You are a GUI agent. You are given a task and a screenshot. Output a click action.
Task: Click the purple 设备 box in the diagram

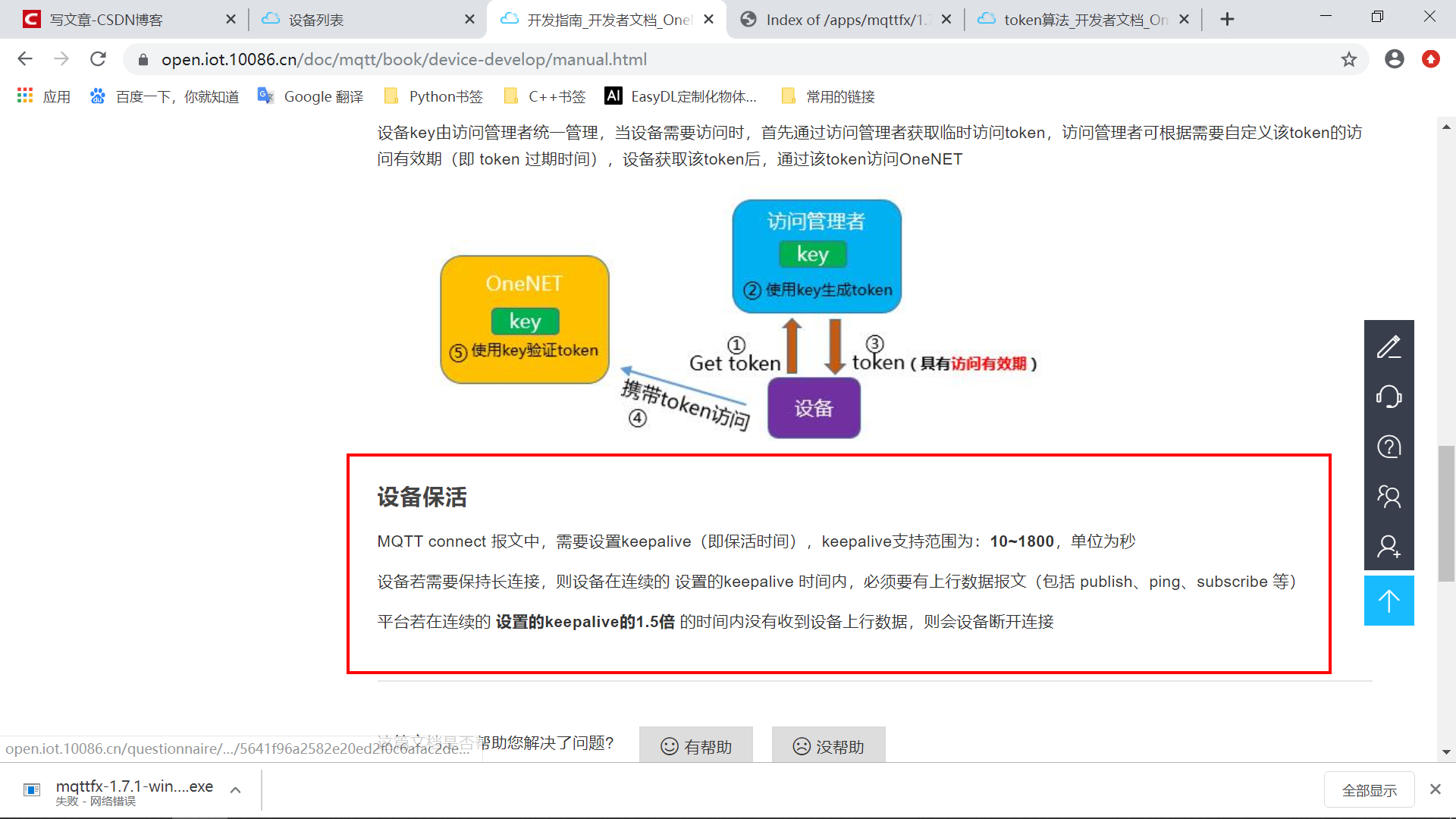click(x=814, y=408)
